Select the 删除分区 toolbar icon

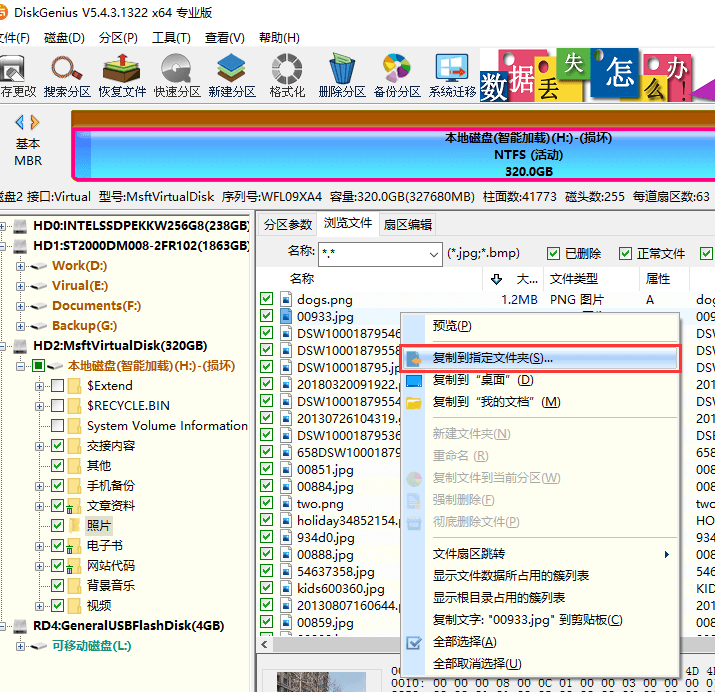click(342, 75)
